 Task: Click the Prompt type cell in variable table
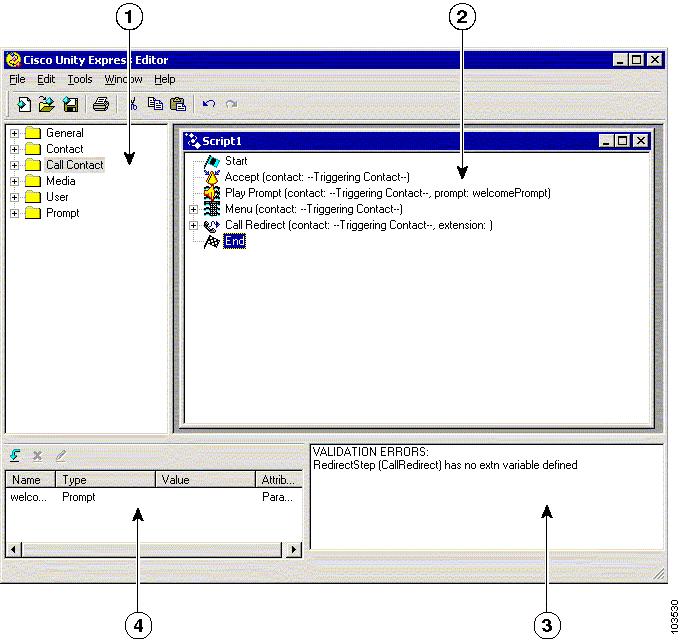78,497
